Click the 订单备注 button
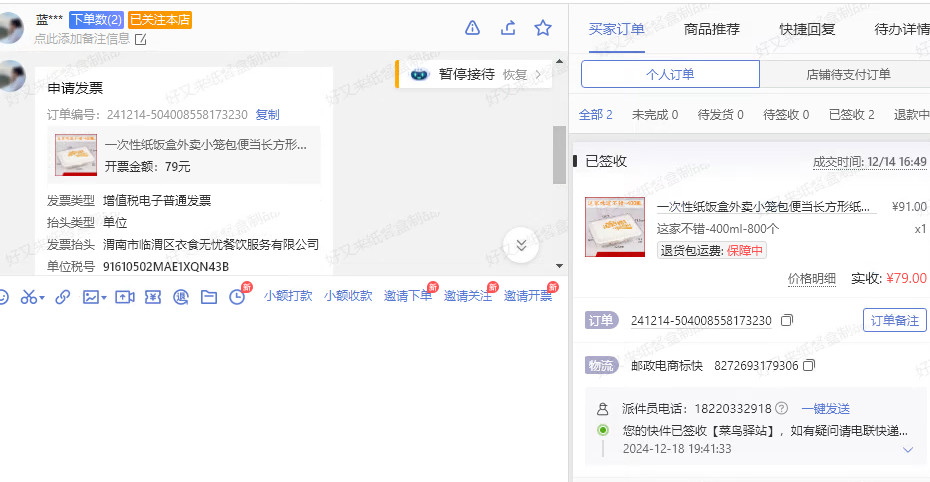 click(x=894, y=320)
